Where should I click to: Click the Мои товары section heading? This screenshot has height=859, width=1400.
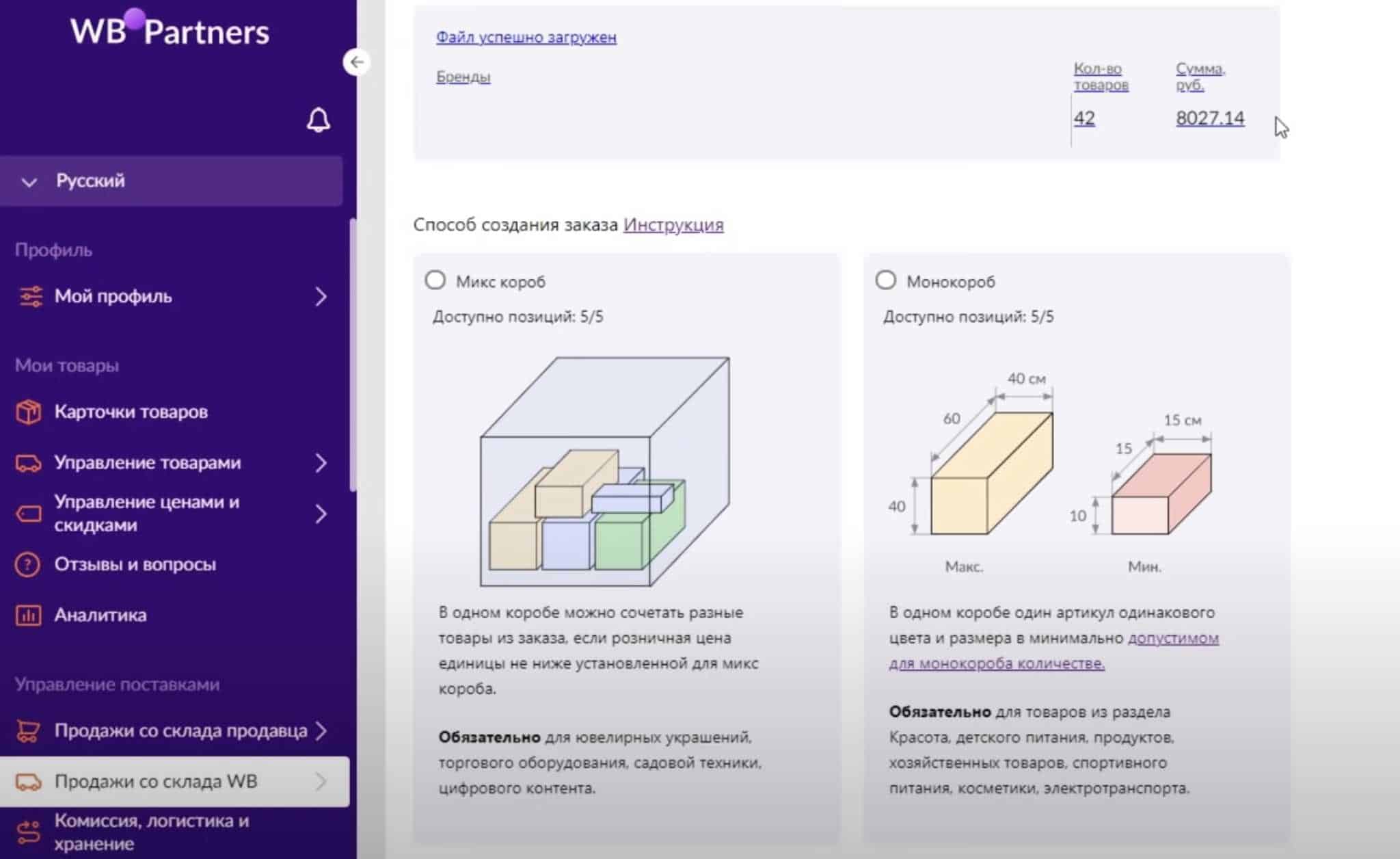67,365
